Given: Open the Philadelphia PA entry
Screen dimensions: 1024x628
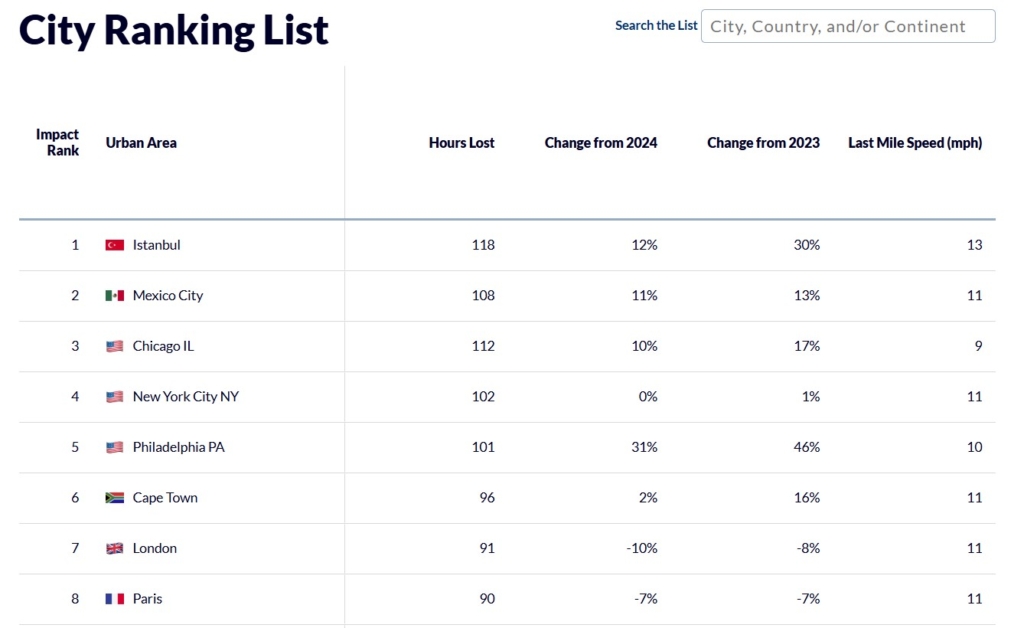Looking at the screenshot, I should pyautogui.click(x=179, y=448).
